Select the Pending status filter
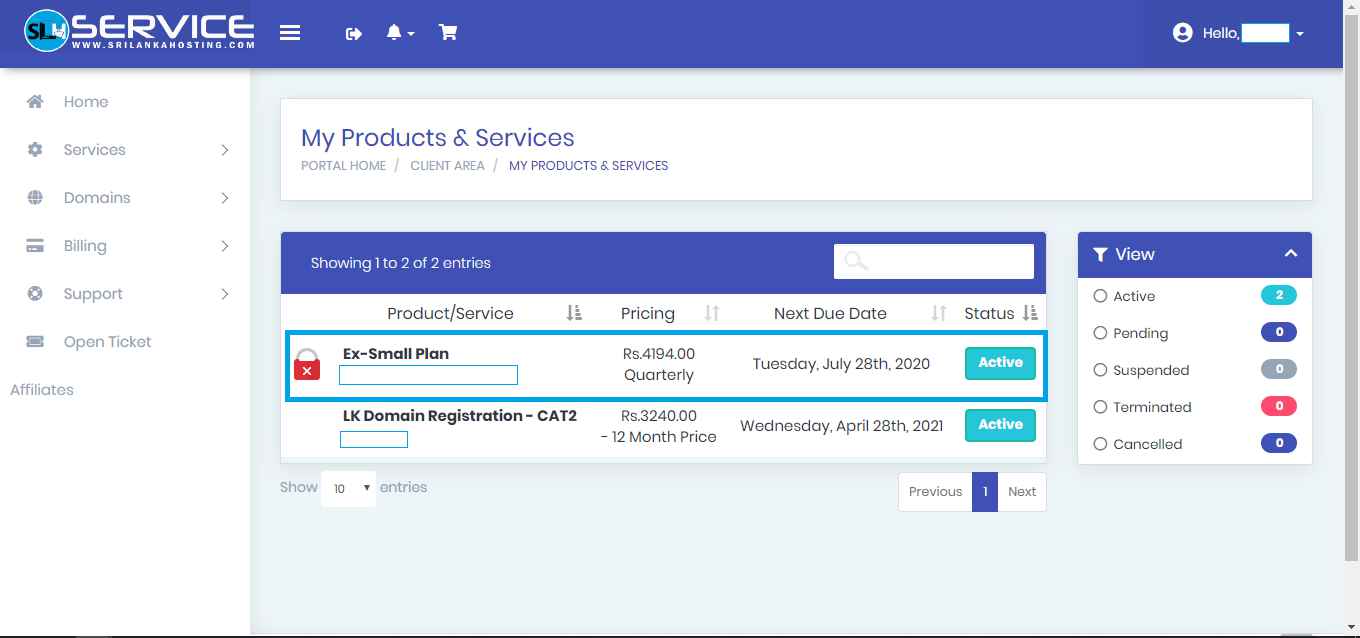 coord(1100,332)
